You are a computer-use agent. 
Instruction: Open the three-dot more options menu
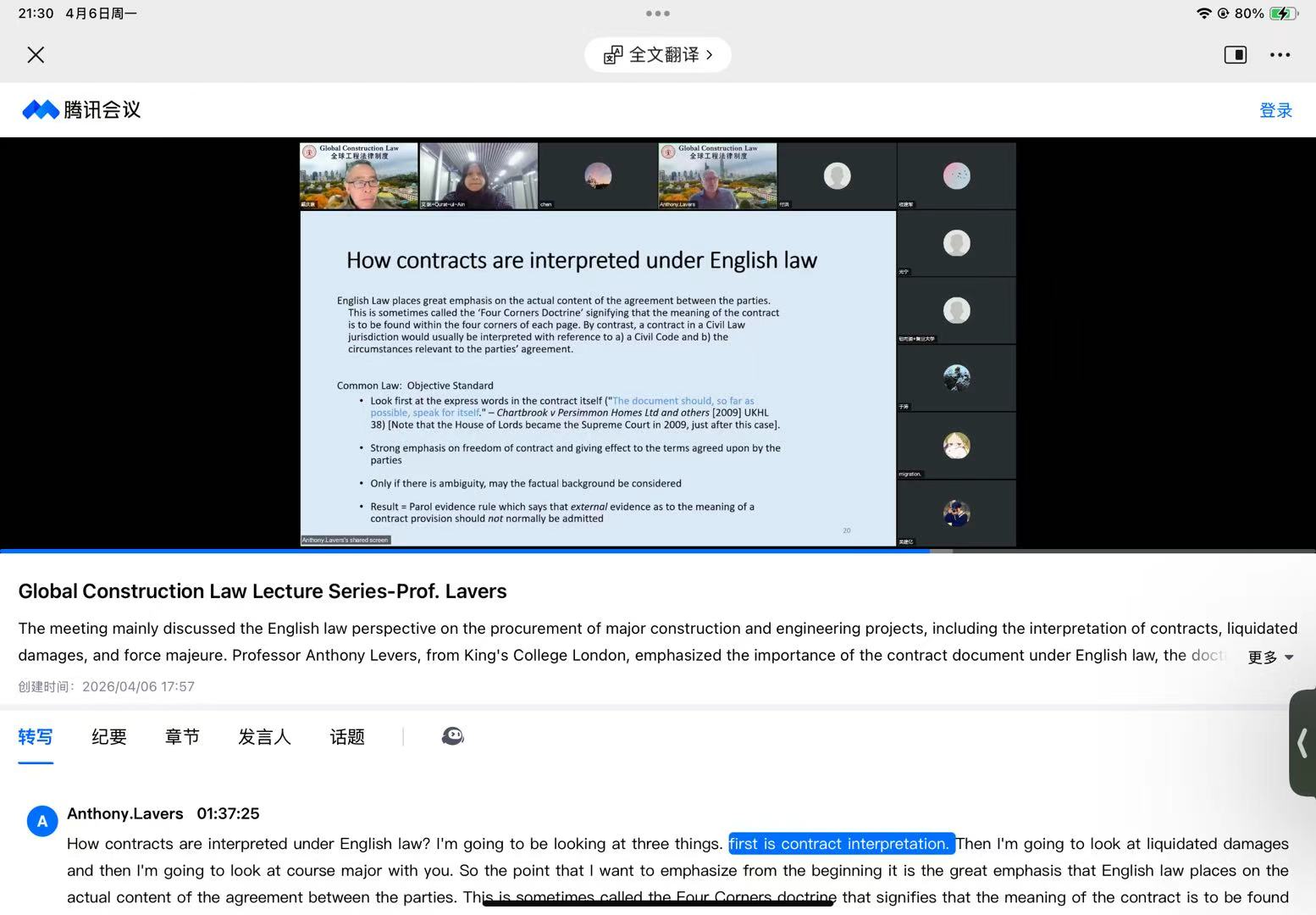point(1280,55)
